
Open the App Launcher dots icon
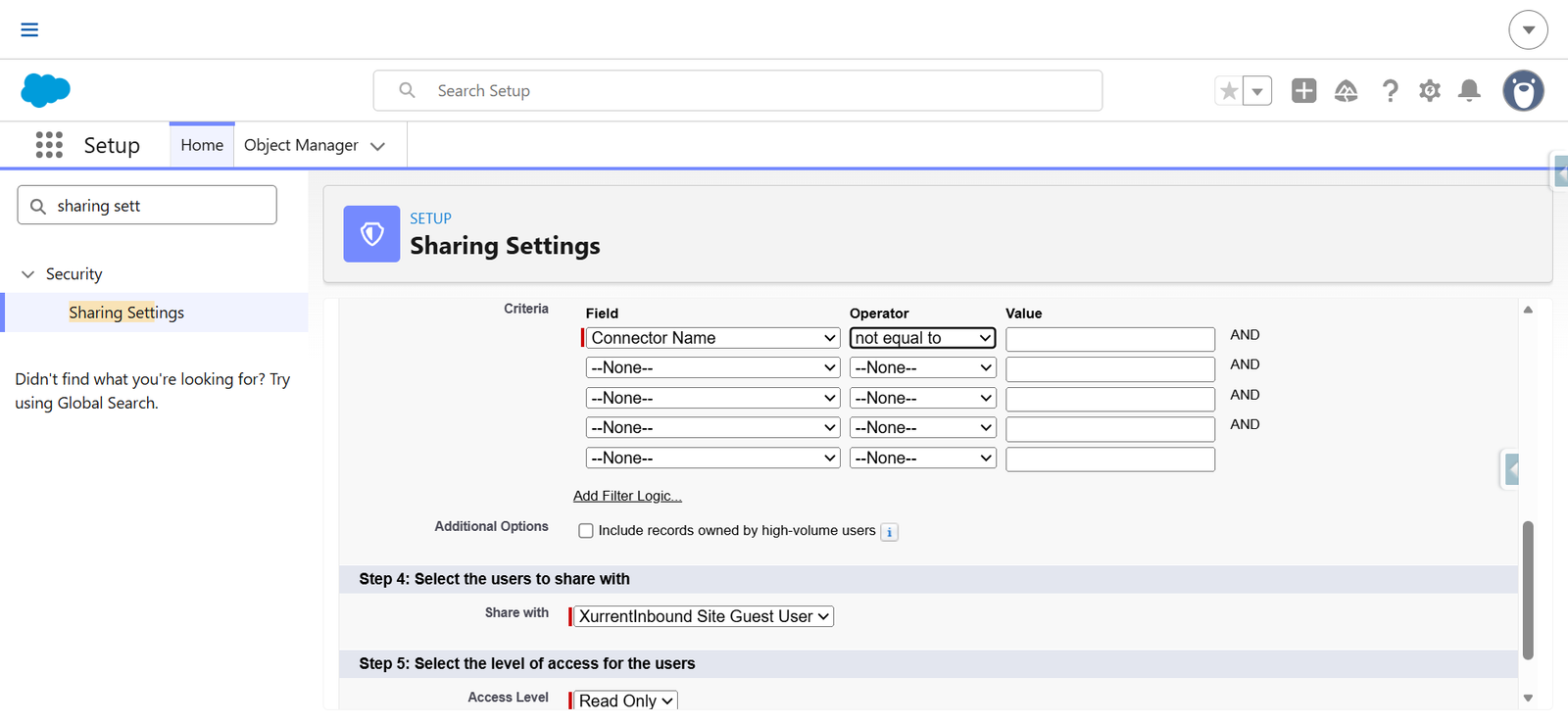pyautogui.click(x=49, y=145)
